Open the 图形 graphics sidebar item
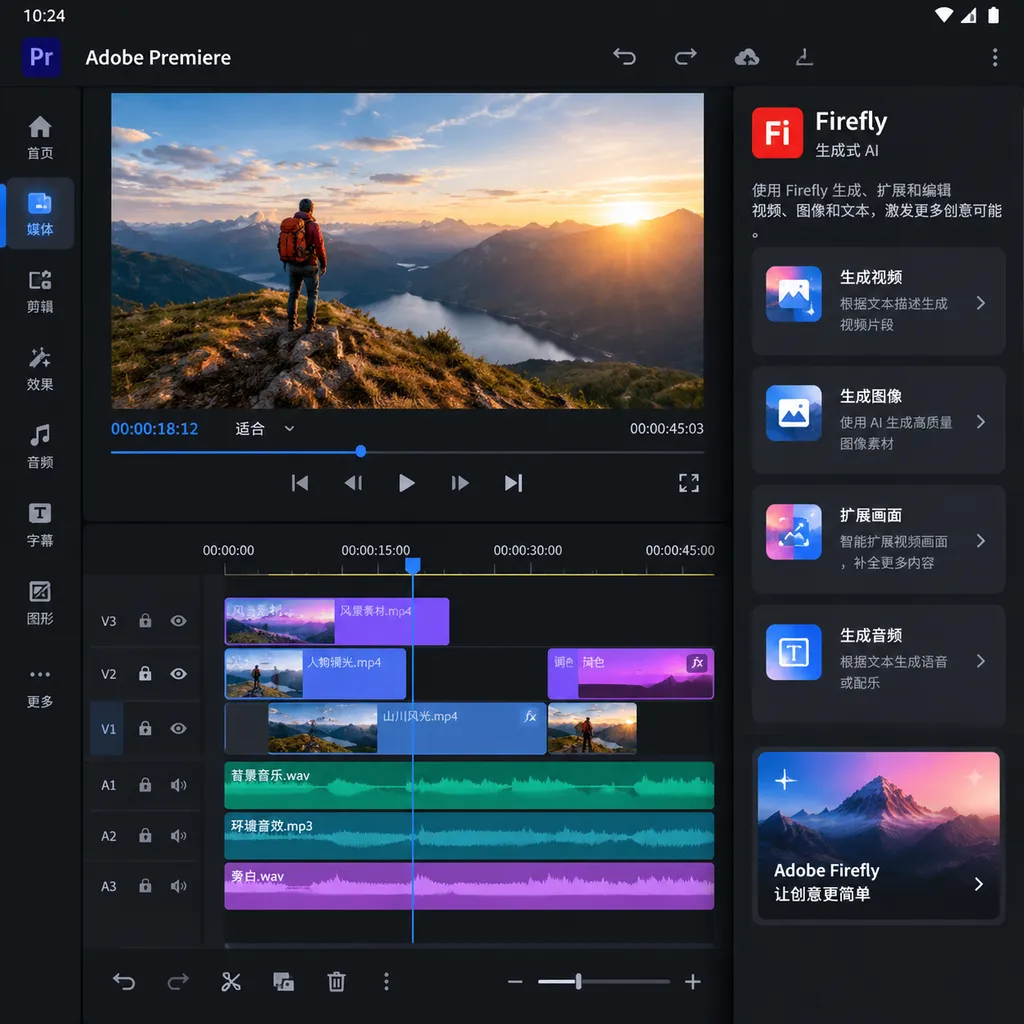Viewport: 1024px width, 1024px height. click(40, 603)
